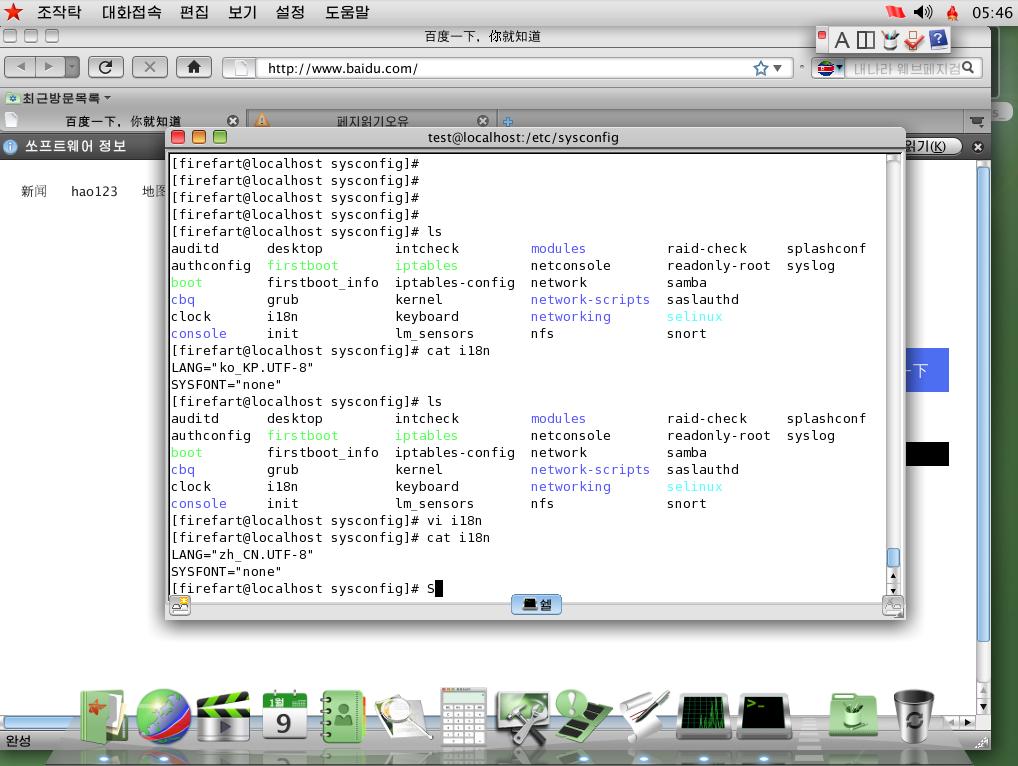This screenshot has height=766, width=1018.
Task: Click the terminal vertical scrollbar thumb
Action: (893, 558)
